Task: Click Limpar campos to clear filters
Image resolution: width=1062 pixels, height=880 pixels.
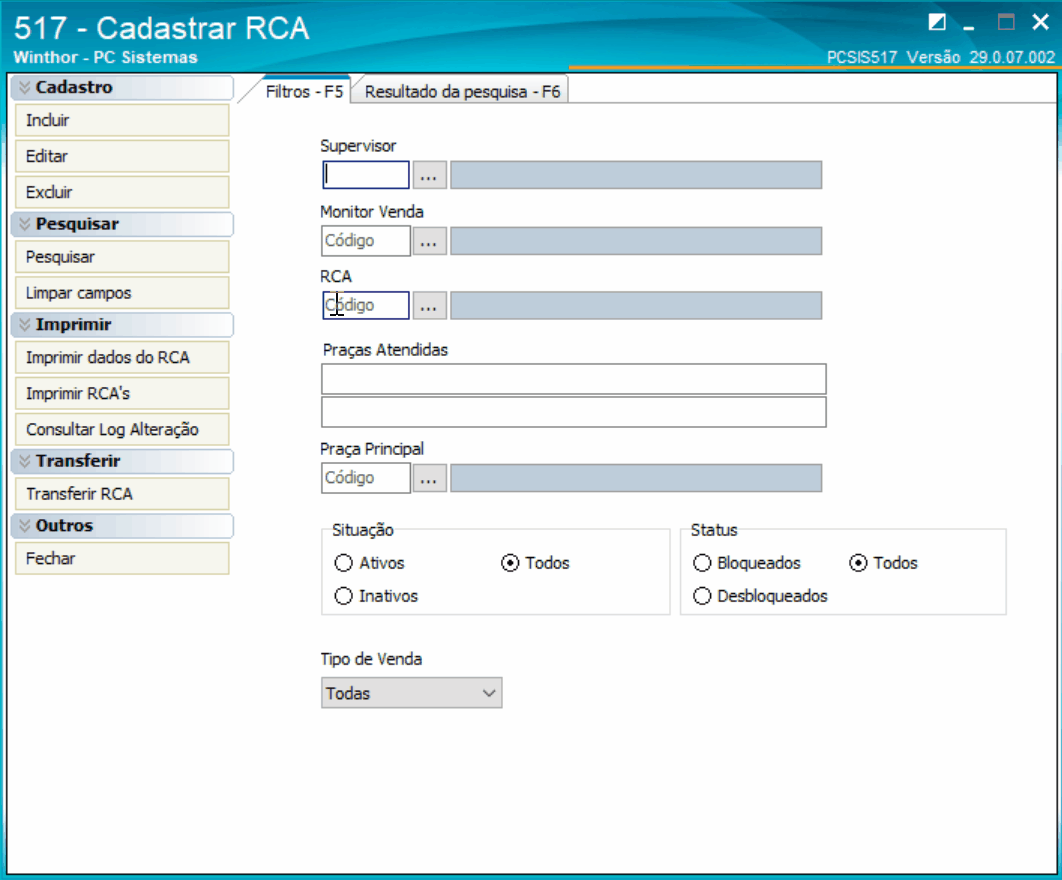Action: click(x=122, y=293)
